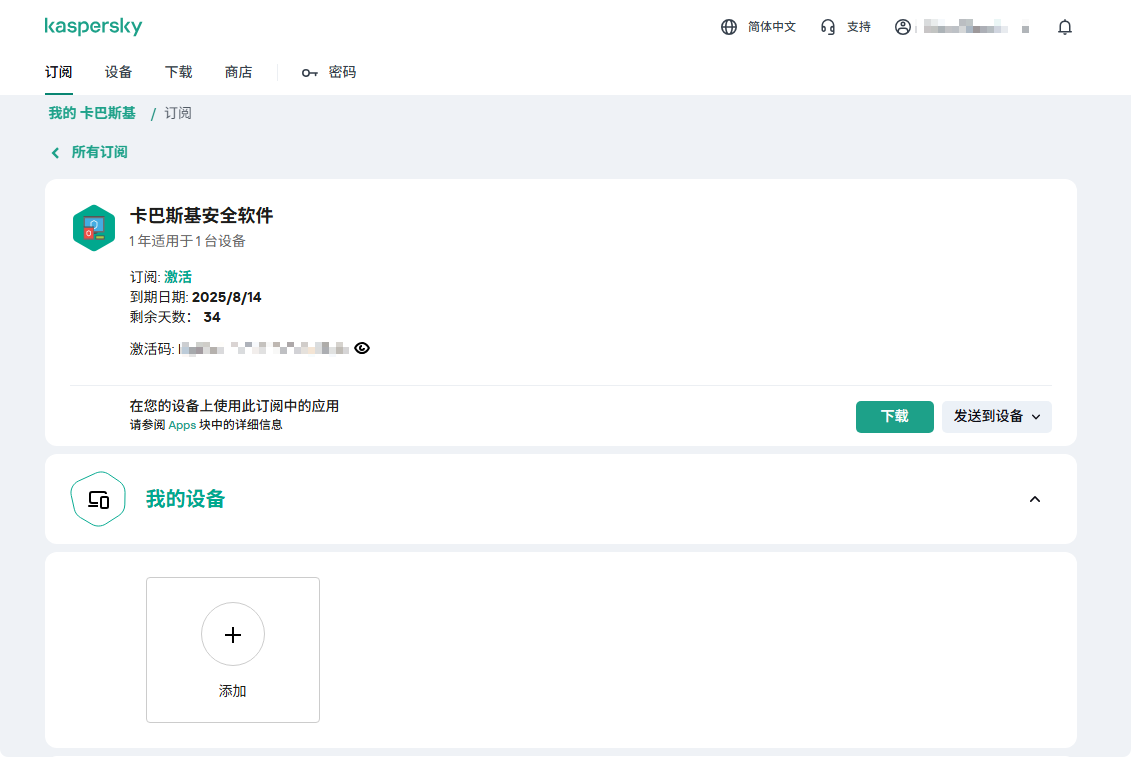Open the 设备 tab
The width and height of the screenshot is (1131, 757).
[x=118, y=72]
